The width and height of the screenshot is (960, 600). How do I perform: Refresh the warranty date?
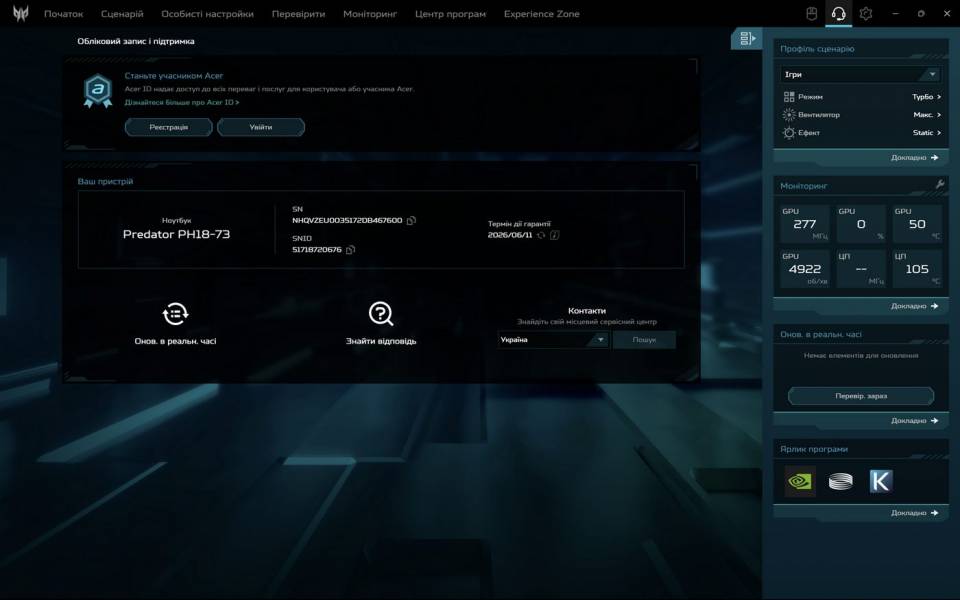point(541,235)
